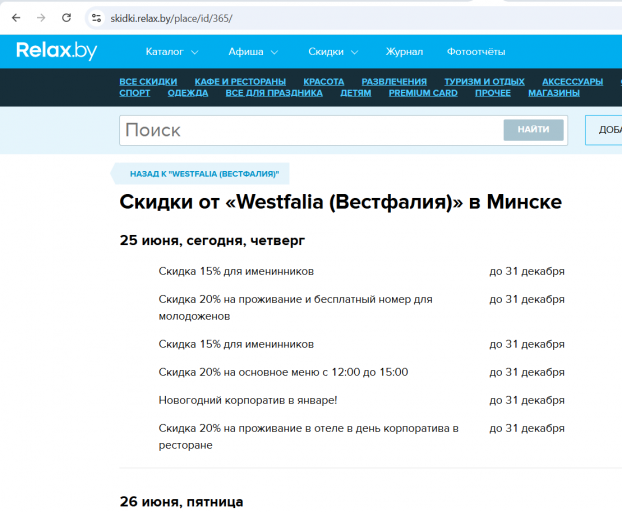Click the browser forward arrow

[41, 18]
